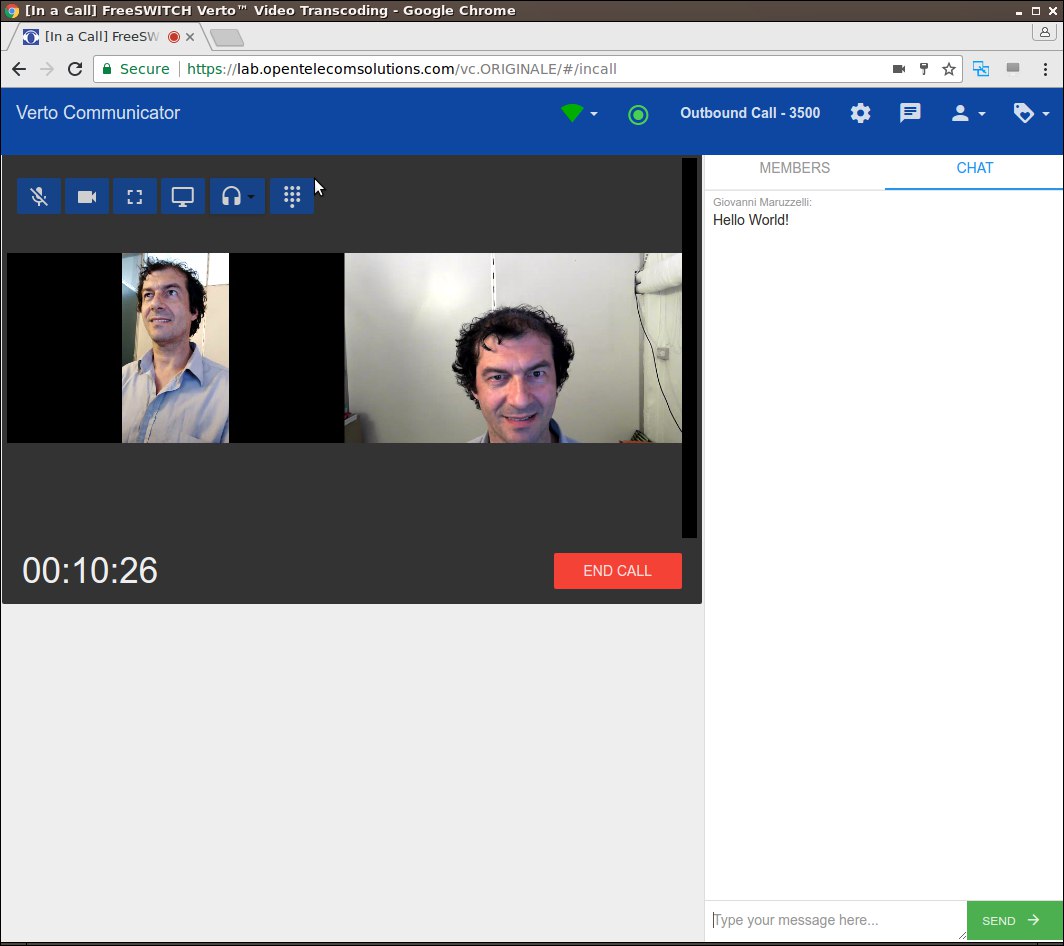Click the Verto Communicator title
Viewport: 1064px width, 946px height.
[98, 113]
